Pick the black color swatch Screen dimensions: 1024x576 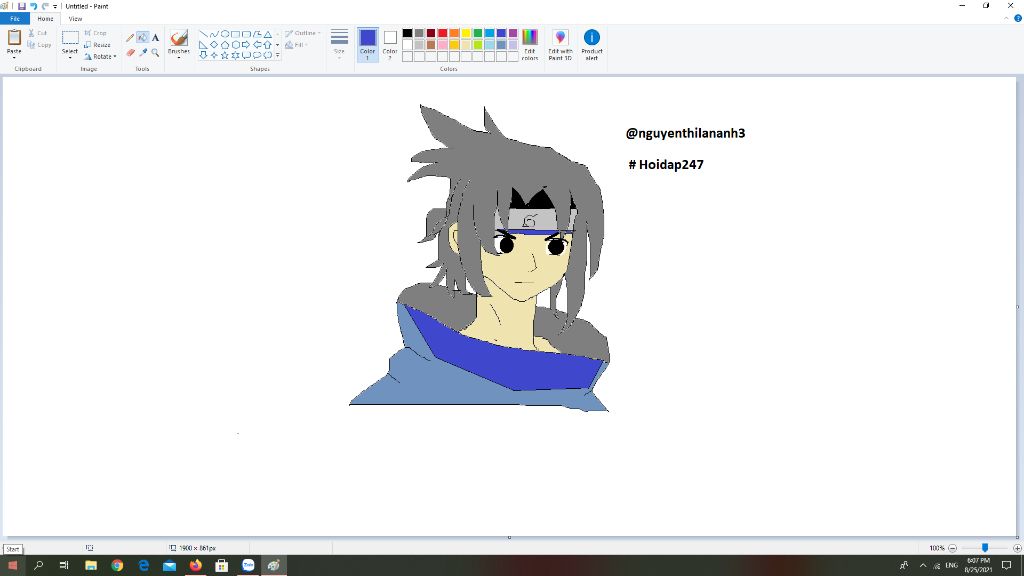point(408,33)
